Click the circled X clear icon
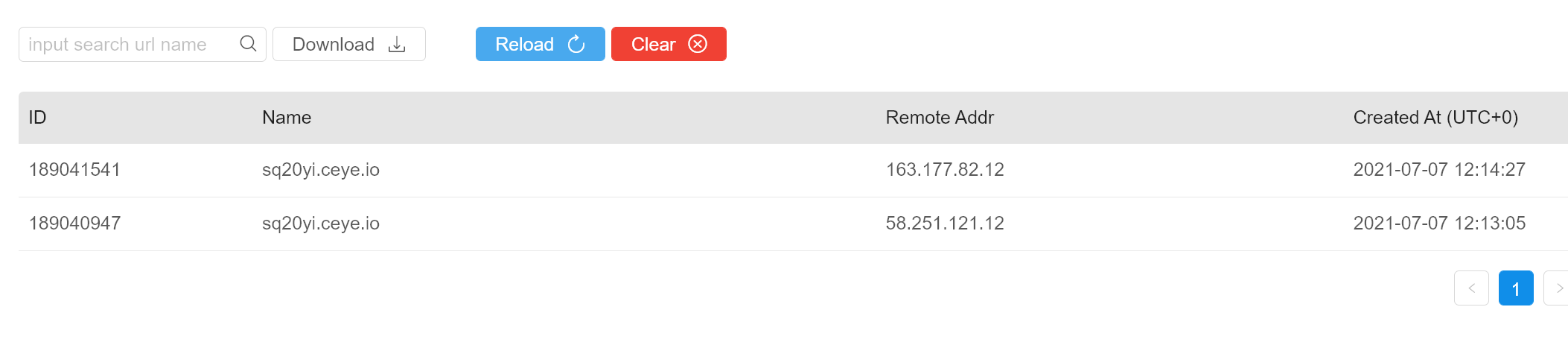The image size is (1568, 342). coord(698,45)
